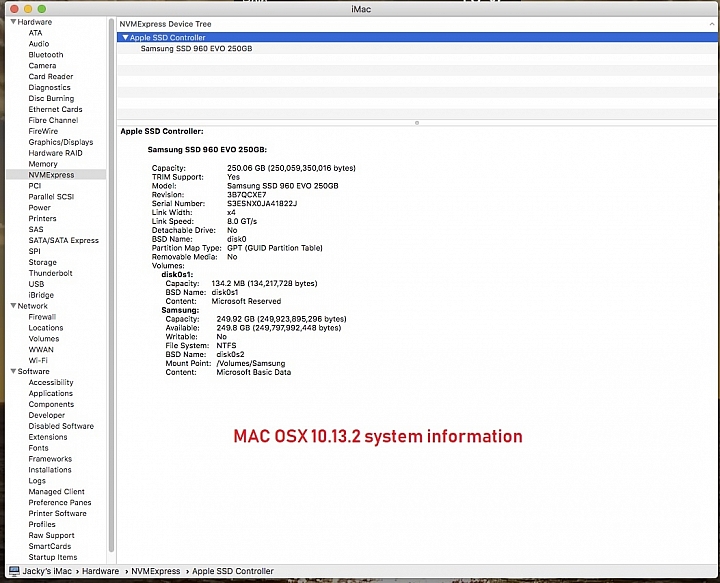The width and height of the screenshot is (720, 583).
Task: Select Printers in the sidebar
Action: [42, 219]
